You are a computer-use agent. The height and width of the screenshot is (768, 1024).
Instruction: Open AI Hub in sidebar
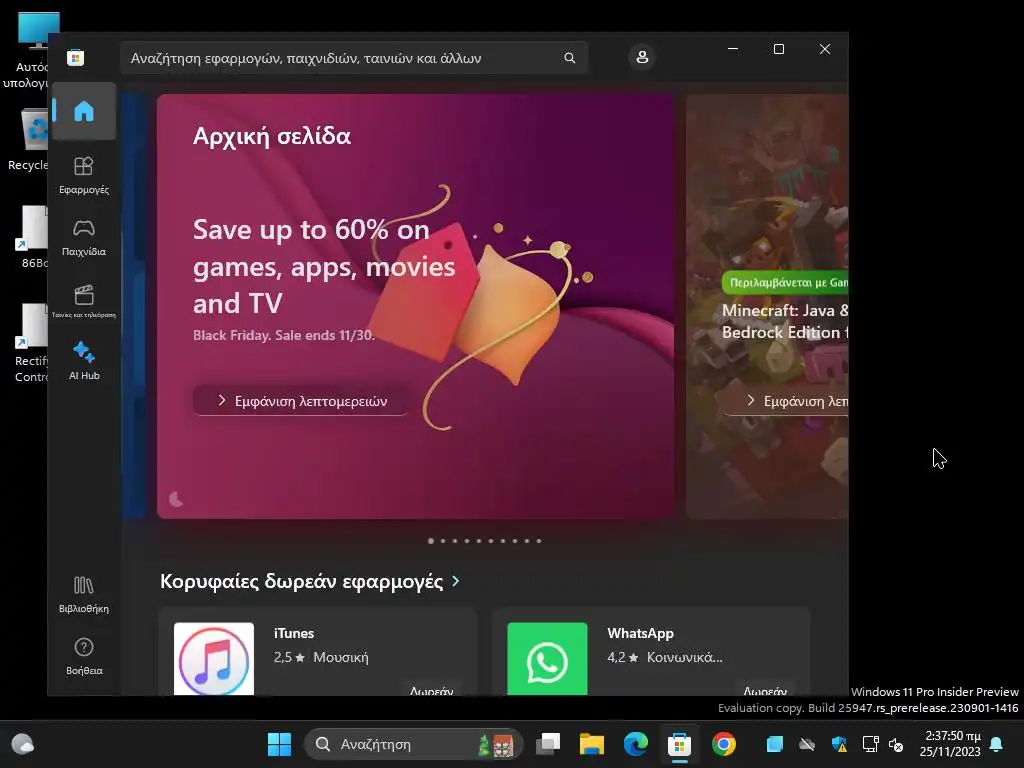pos(84,361)
